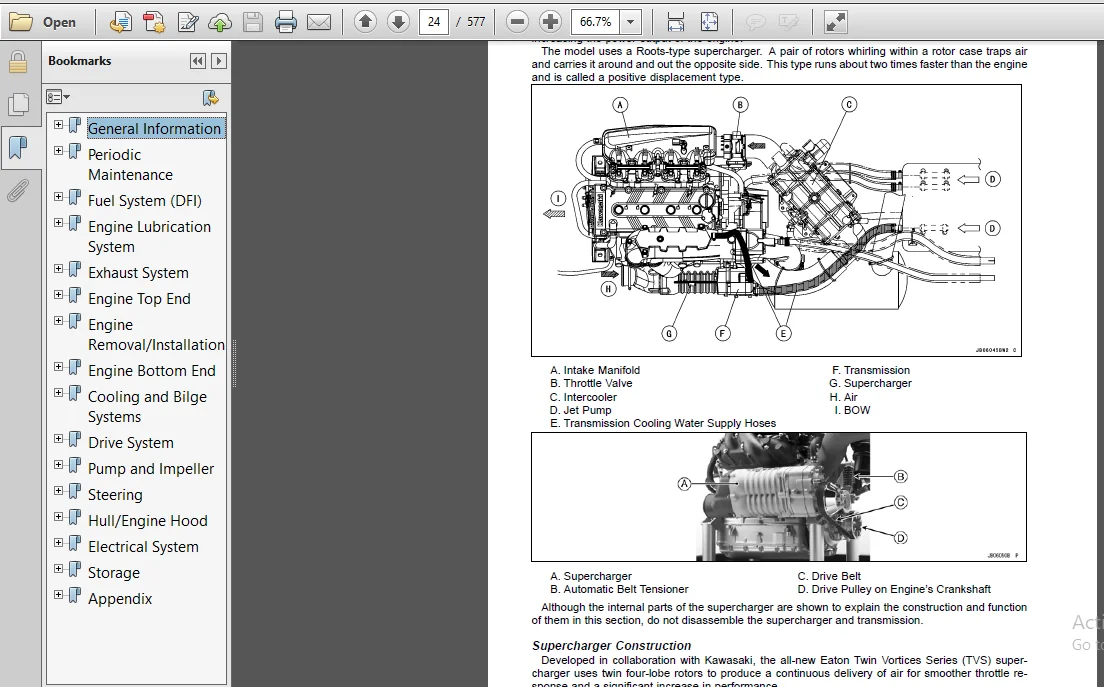This screenshot has width=1104, height=687.
Task: Click the page number field showing 24
Action: pyautogui.click(x=434, y=22)
